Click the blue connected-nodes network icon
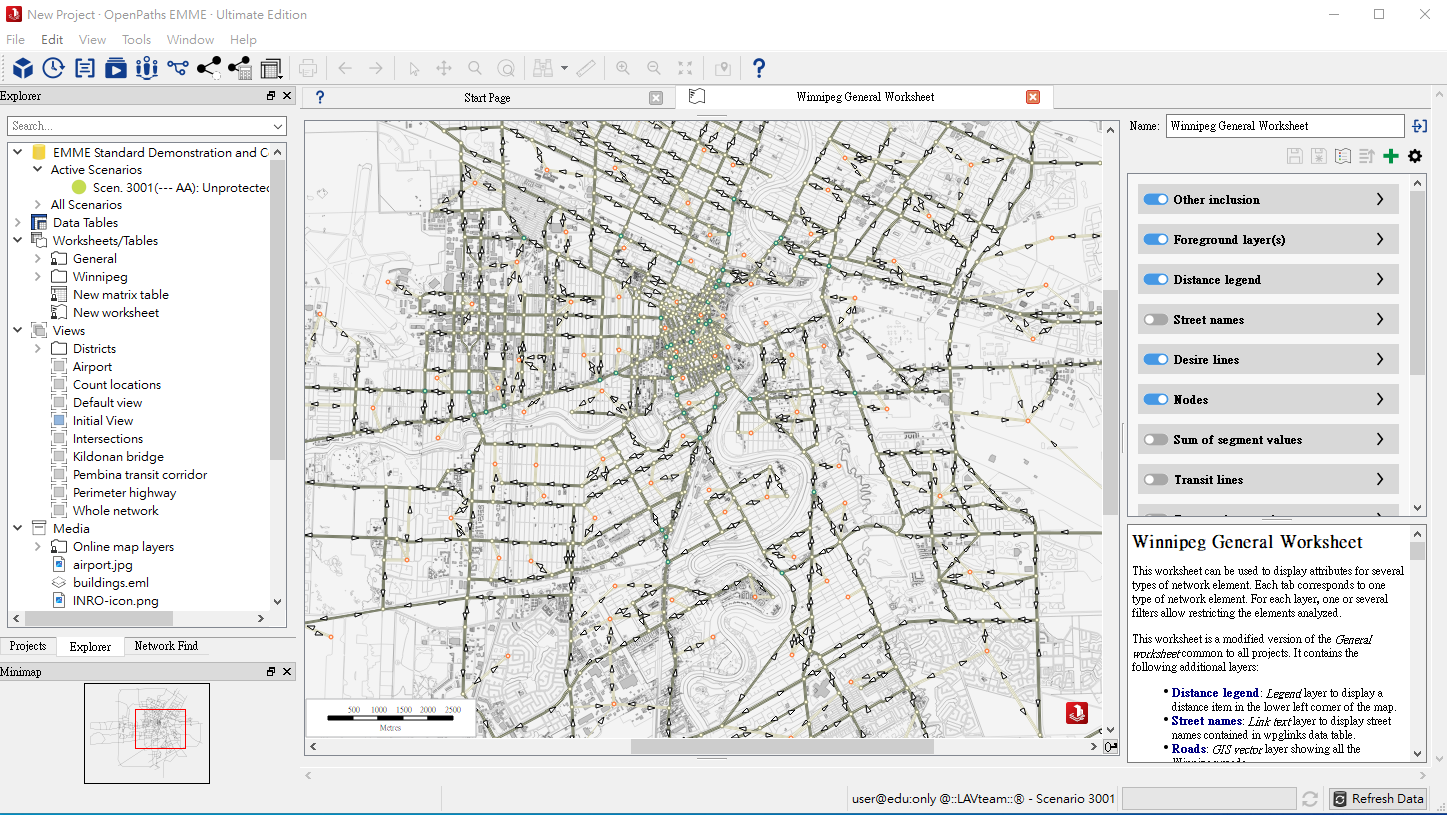Screen dimensions: 1447x815 pos(178,68)
